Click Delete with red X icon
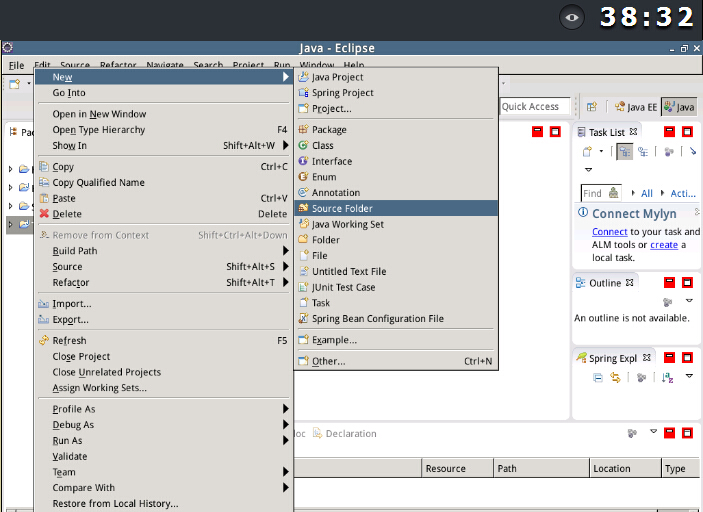The image size is (703, 512). [x=164, y=214]
